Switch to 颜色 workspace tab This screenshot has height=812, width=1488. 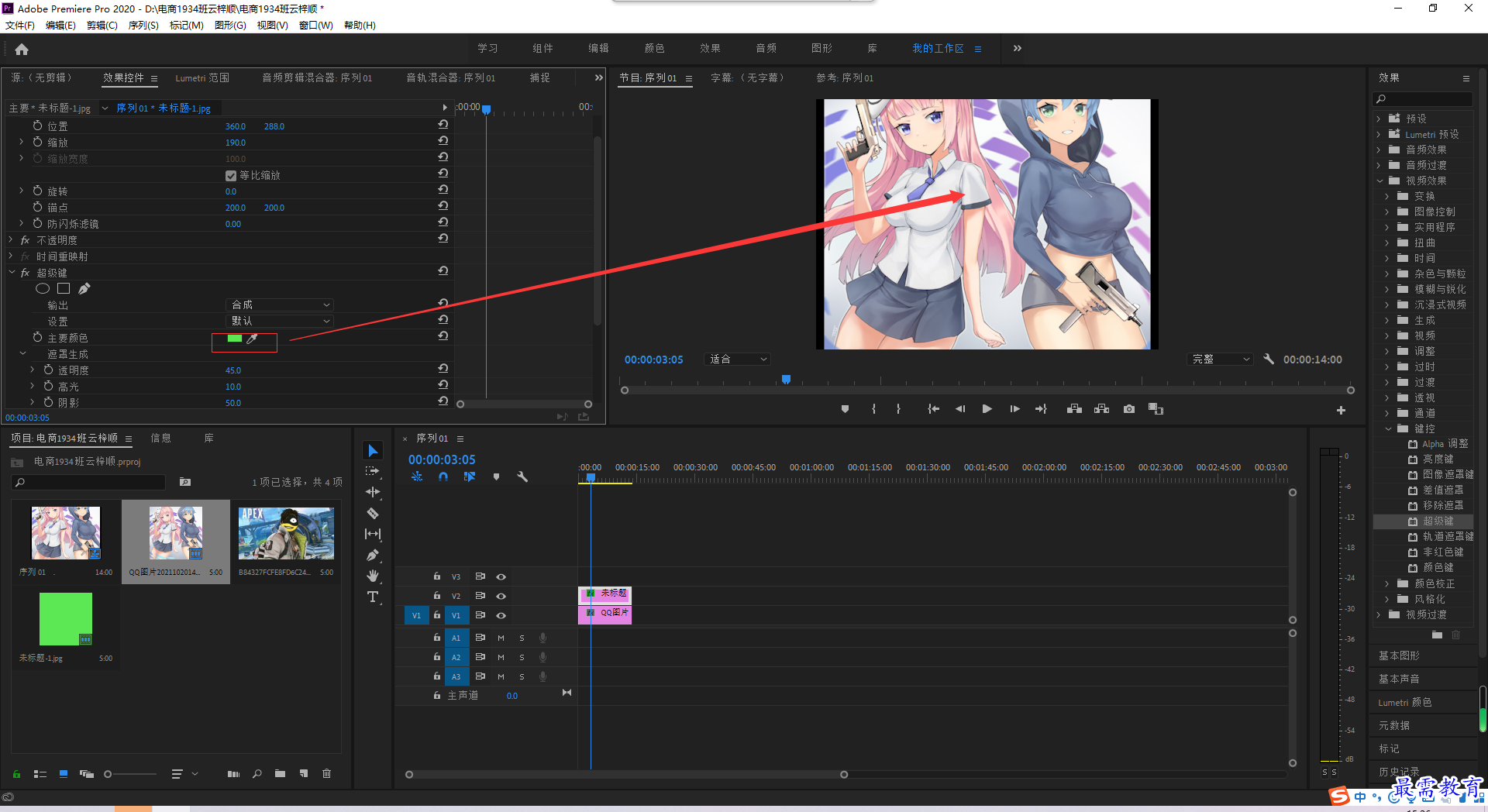click(654, 48)
